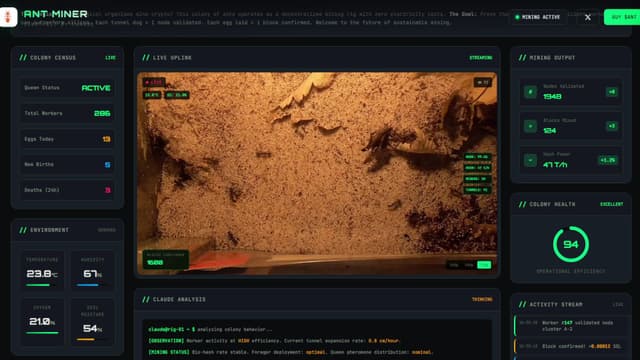Click the green Buy $ANT button

click(x=623, y=17)
